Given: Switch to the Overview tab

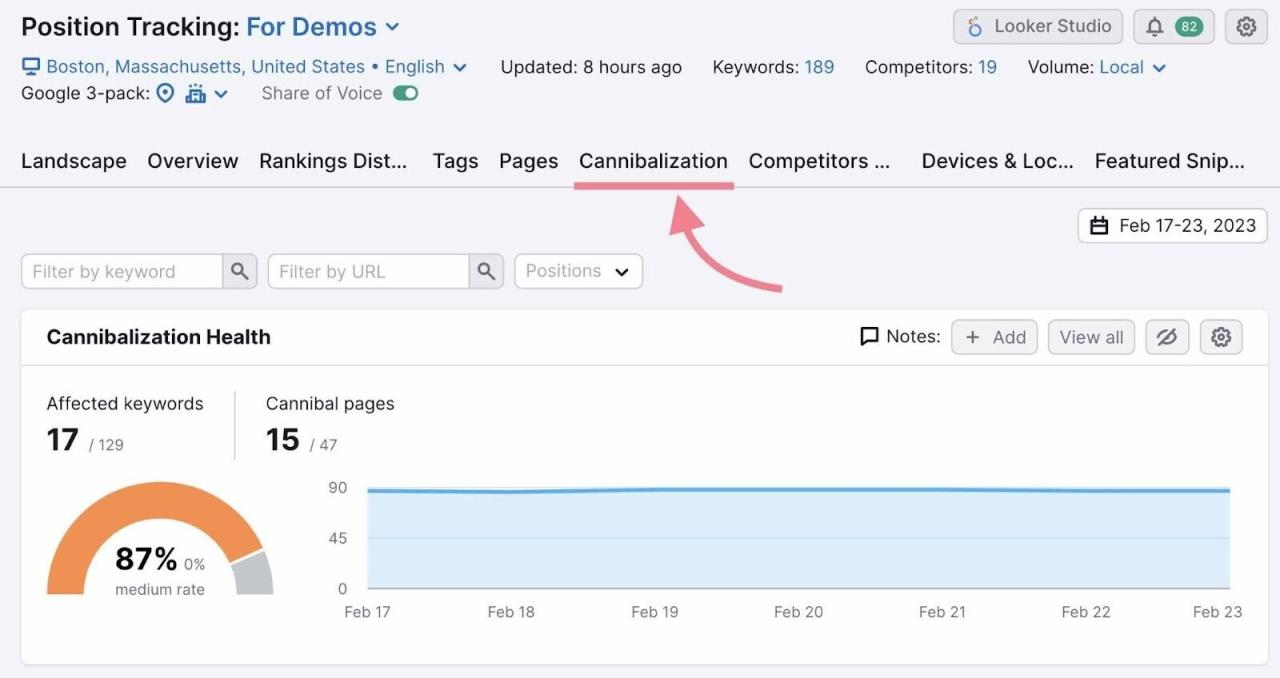Looking at the screenshot, I should click(x=192, y=161).
